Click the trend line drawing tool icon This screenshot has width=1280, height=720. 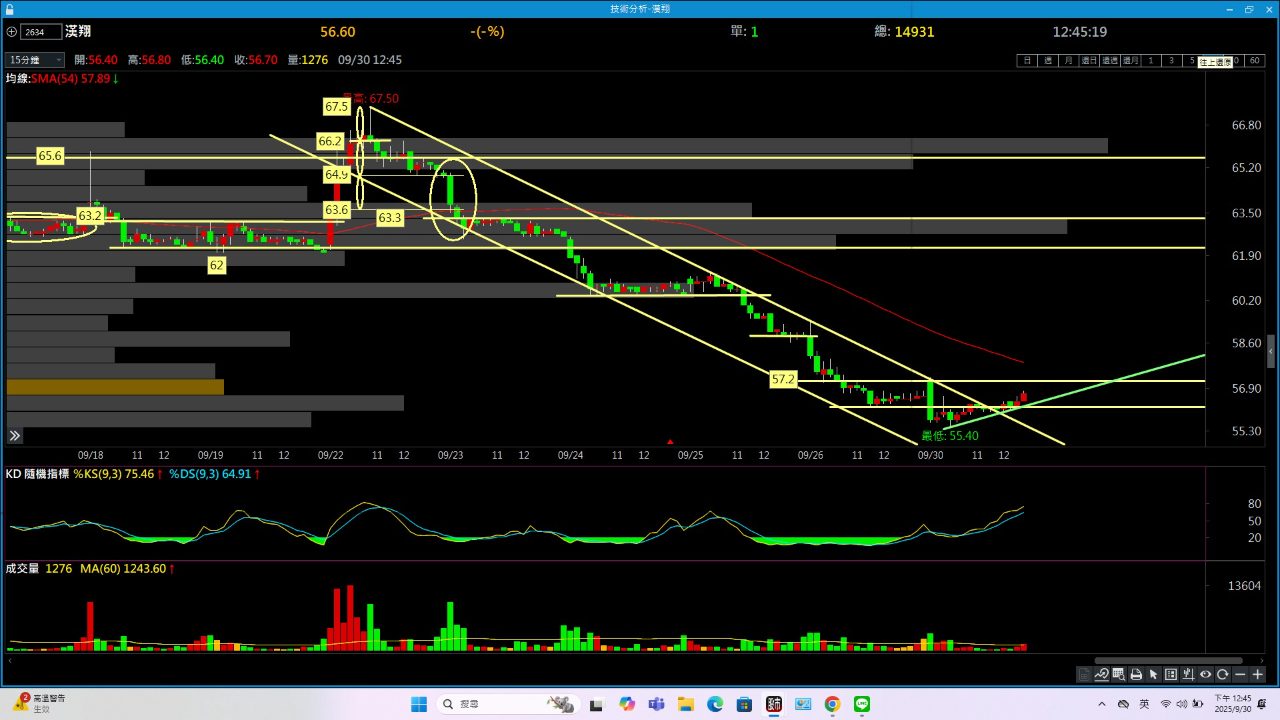[x=1101, y=675]
